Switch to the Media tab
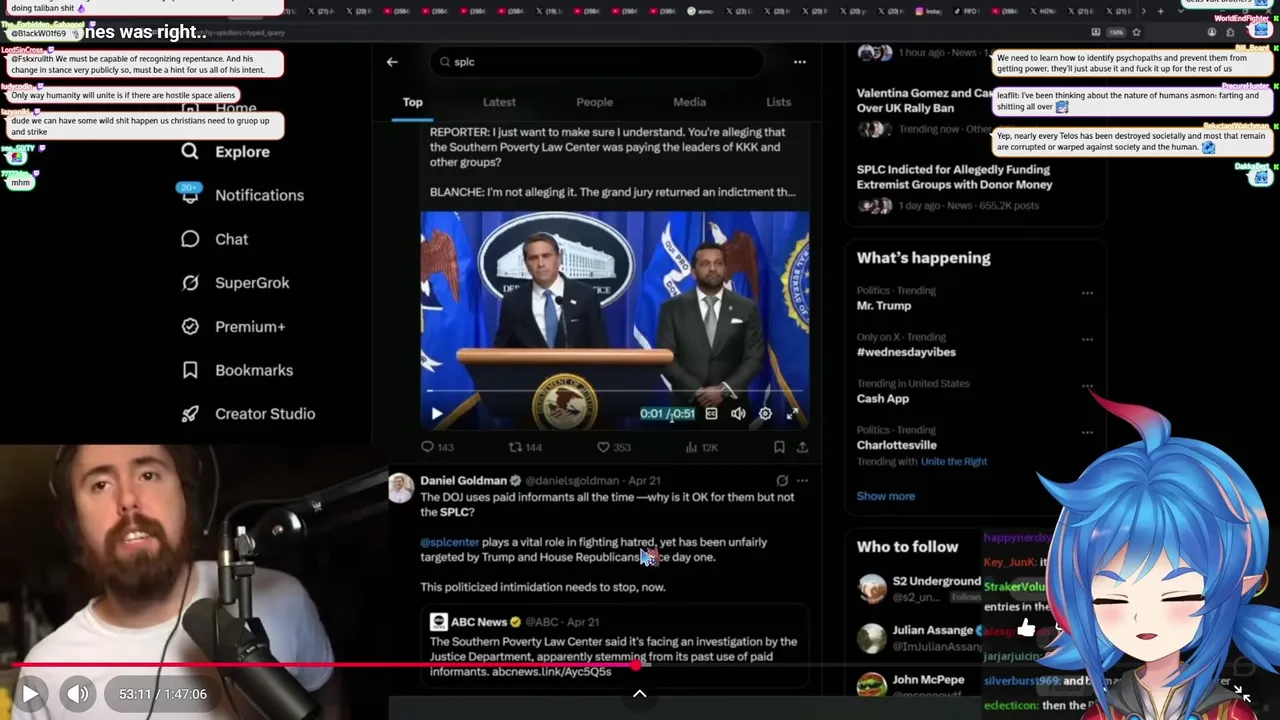This screenshot has height=720, width=1280. pyautogui.click(x=689, y=102)
